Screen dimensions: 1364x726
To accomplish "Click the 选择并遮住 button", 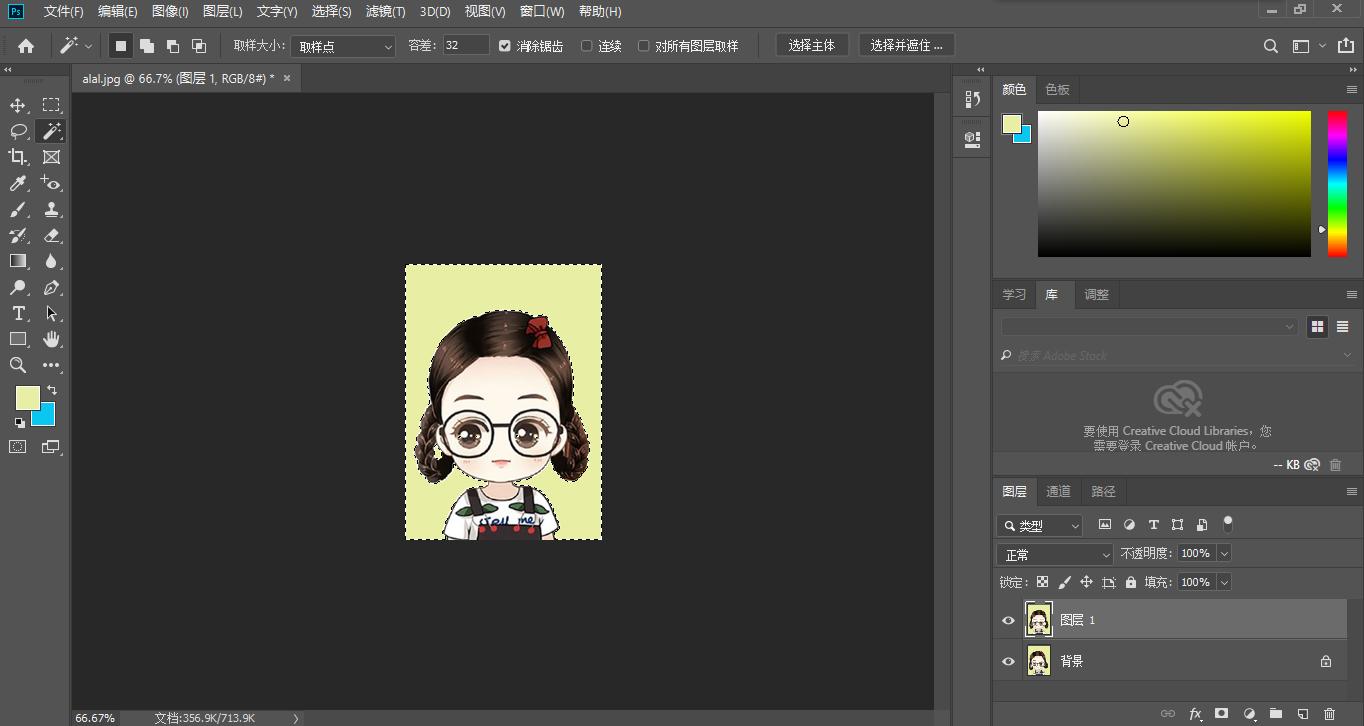I will 906,44.
